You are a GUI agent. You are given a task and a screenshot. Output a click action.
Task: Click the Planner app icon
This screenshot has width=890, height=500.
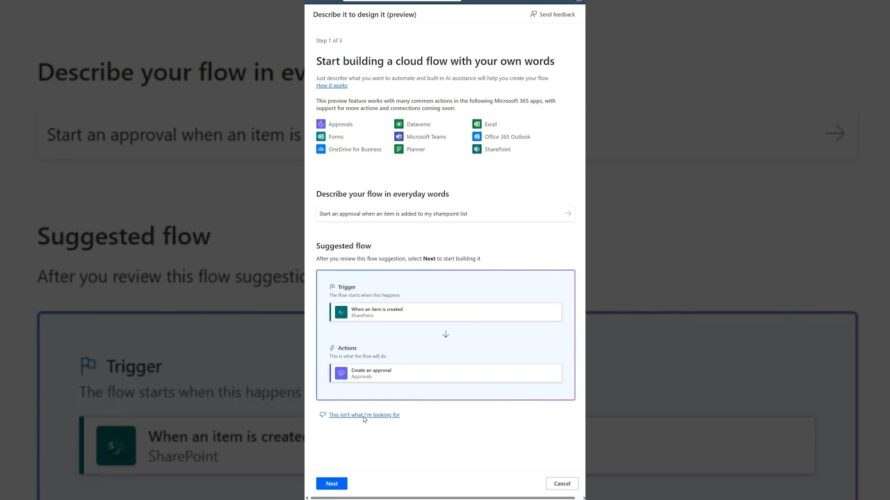(399, 149)
